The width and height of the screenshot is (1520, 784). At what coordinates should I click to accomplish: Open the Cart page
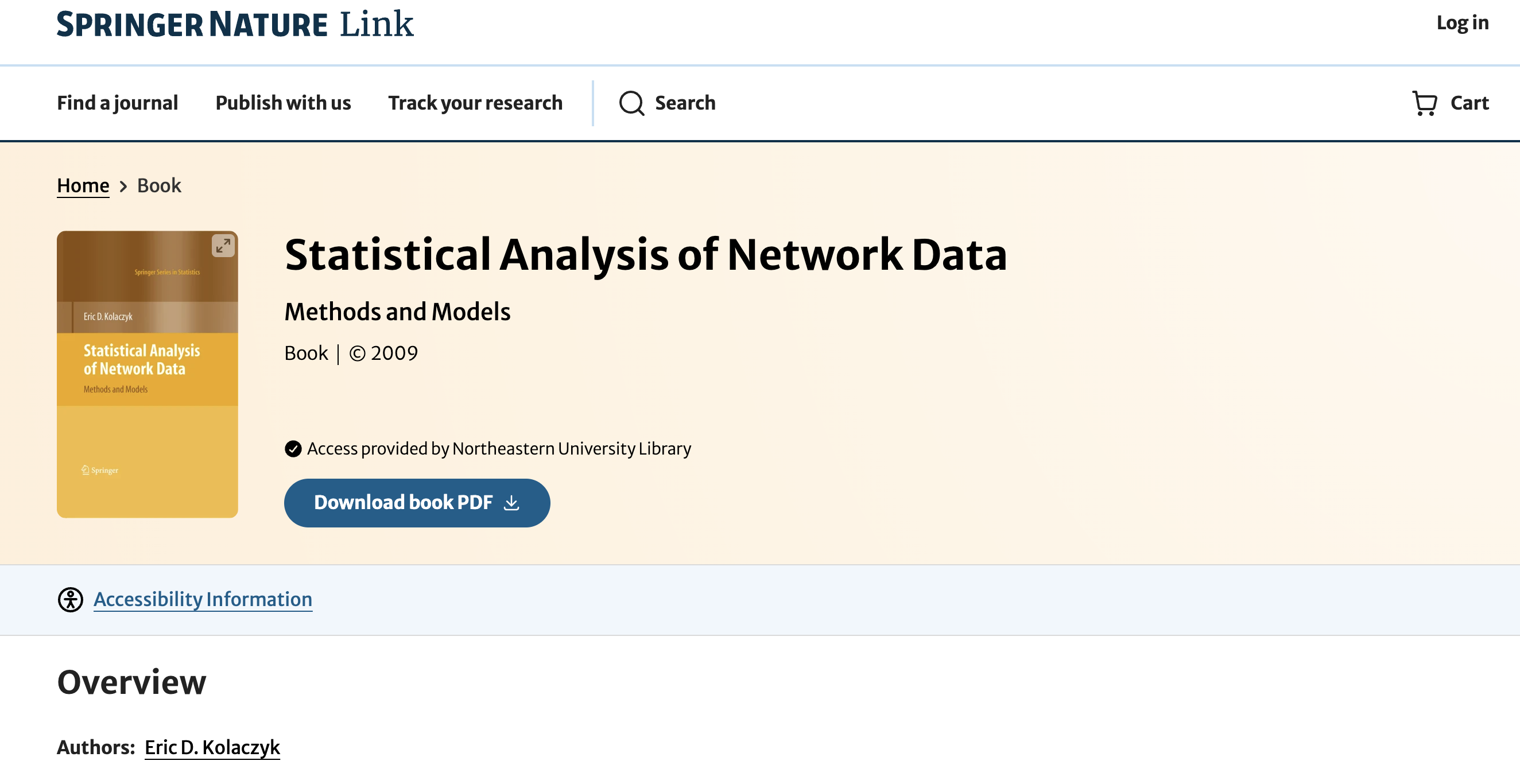(x=1469, y=103)
